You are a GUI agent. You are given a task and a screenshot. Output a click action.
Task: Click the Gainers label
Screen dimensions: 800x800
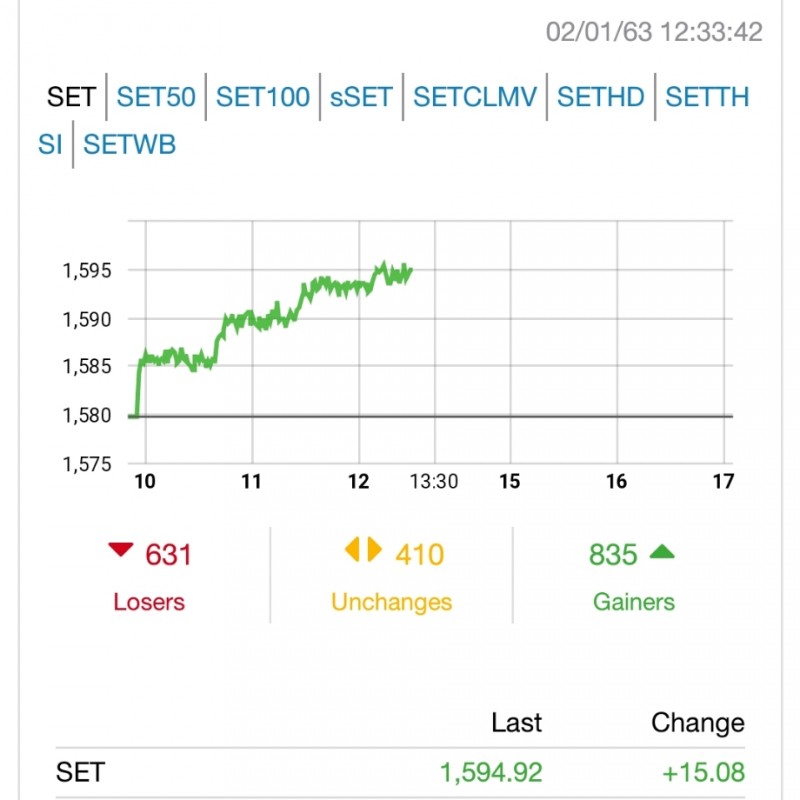tap(634, 602)
